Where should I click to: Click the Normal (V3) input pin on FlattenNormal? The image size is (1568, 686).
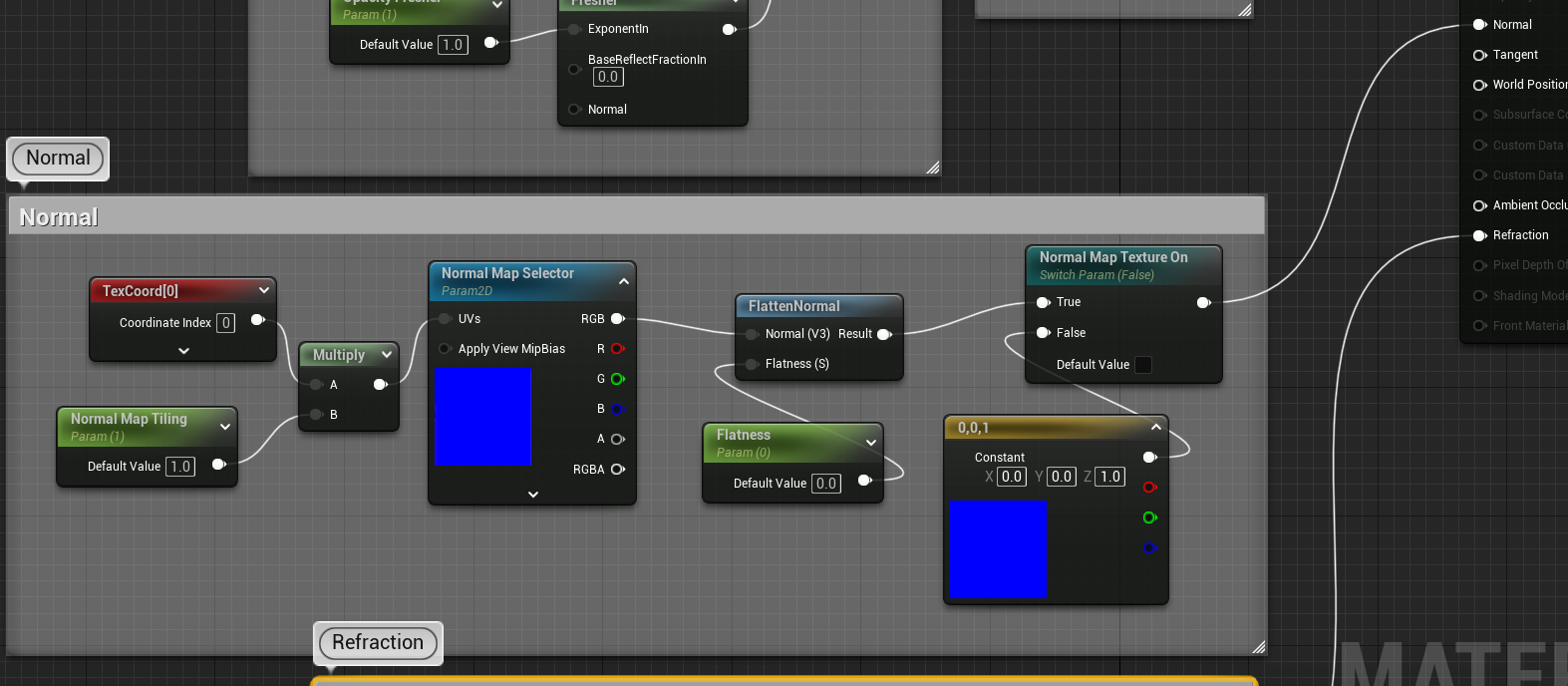pos(752,334)
